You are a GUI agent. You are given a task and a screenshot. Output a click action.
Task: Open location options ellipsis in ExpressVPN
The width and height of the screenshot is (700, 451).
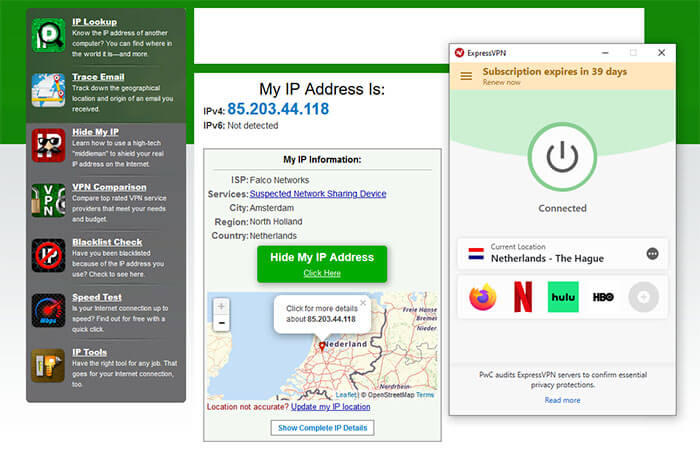click(652, 254)
